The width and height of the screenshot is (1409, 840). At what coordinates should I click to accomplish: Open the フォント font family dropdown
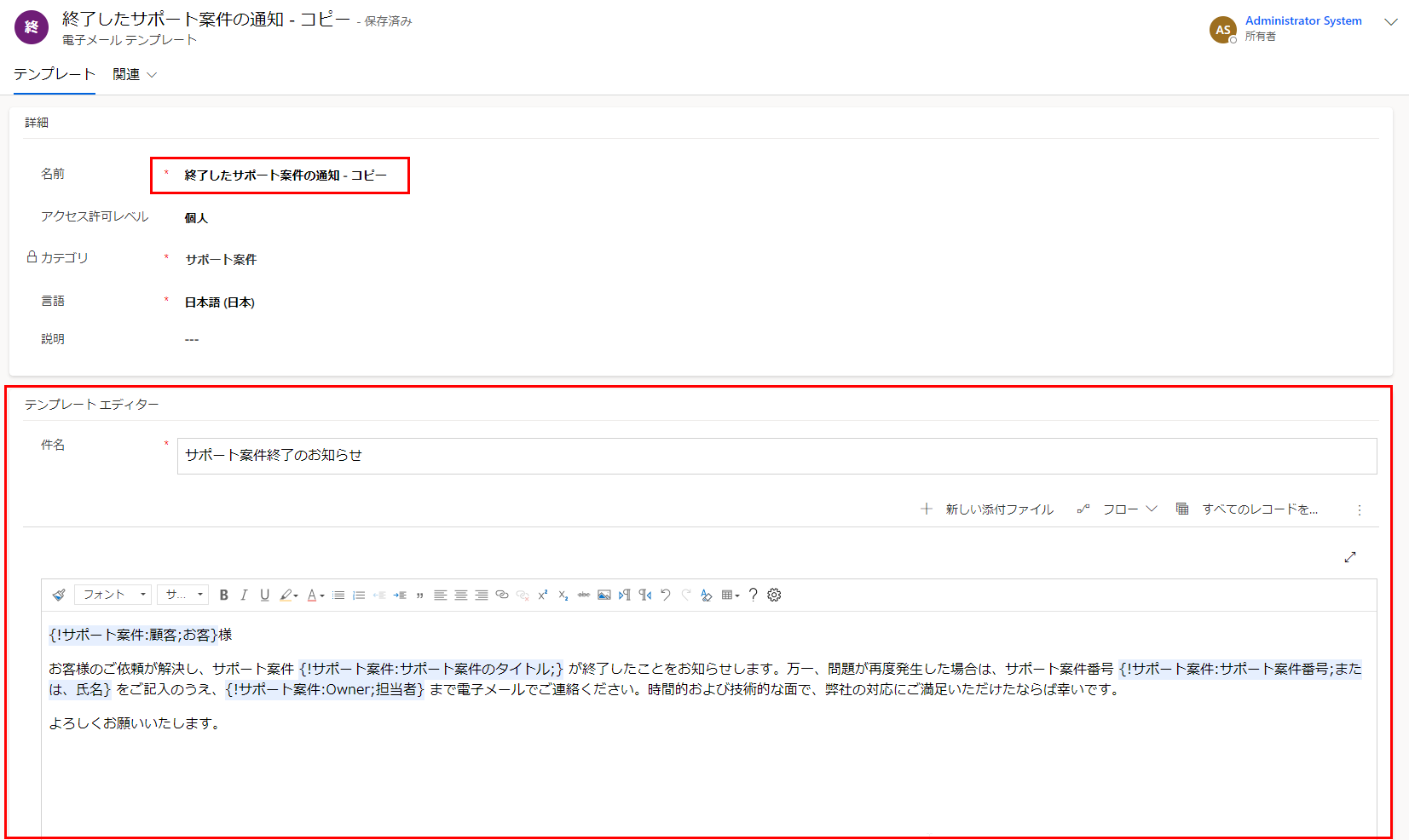point(113,595)
